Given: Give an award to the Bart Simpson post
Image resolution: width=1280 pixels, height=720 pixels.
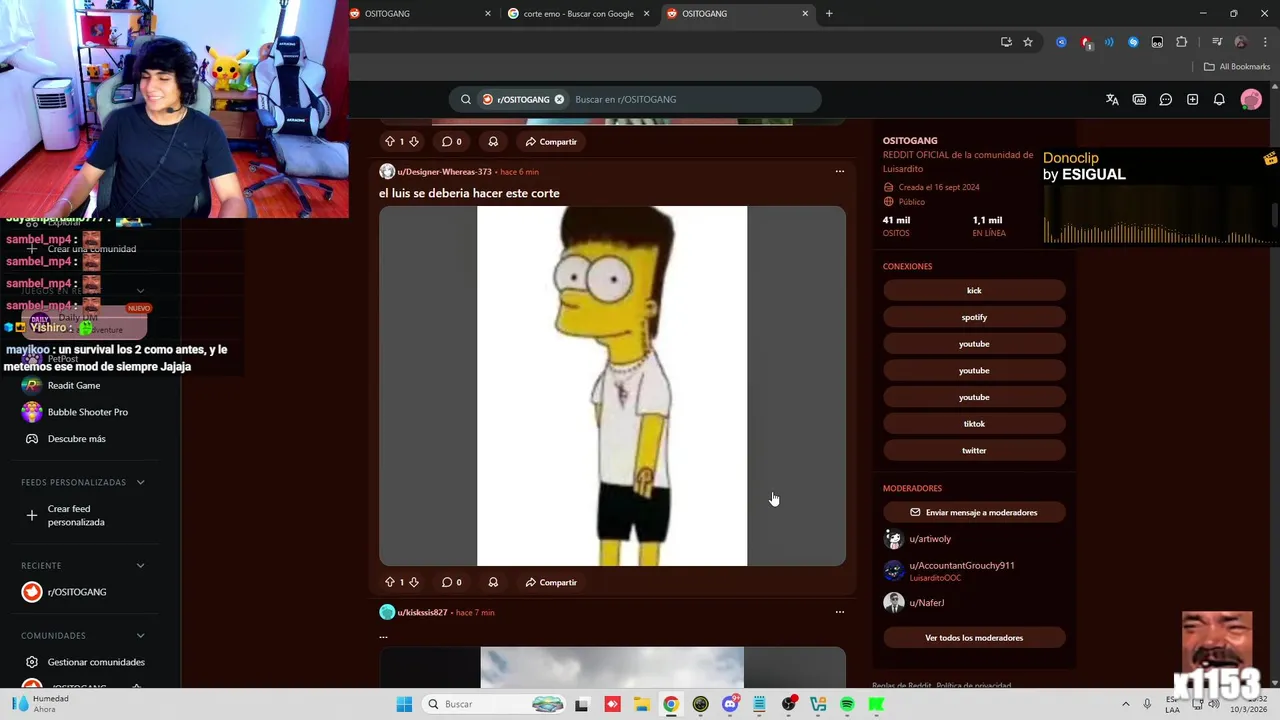Looking at the screenshot, I should [x=493, y=582].
